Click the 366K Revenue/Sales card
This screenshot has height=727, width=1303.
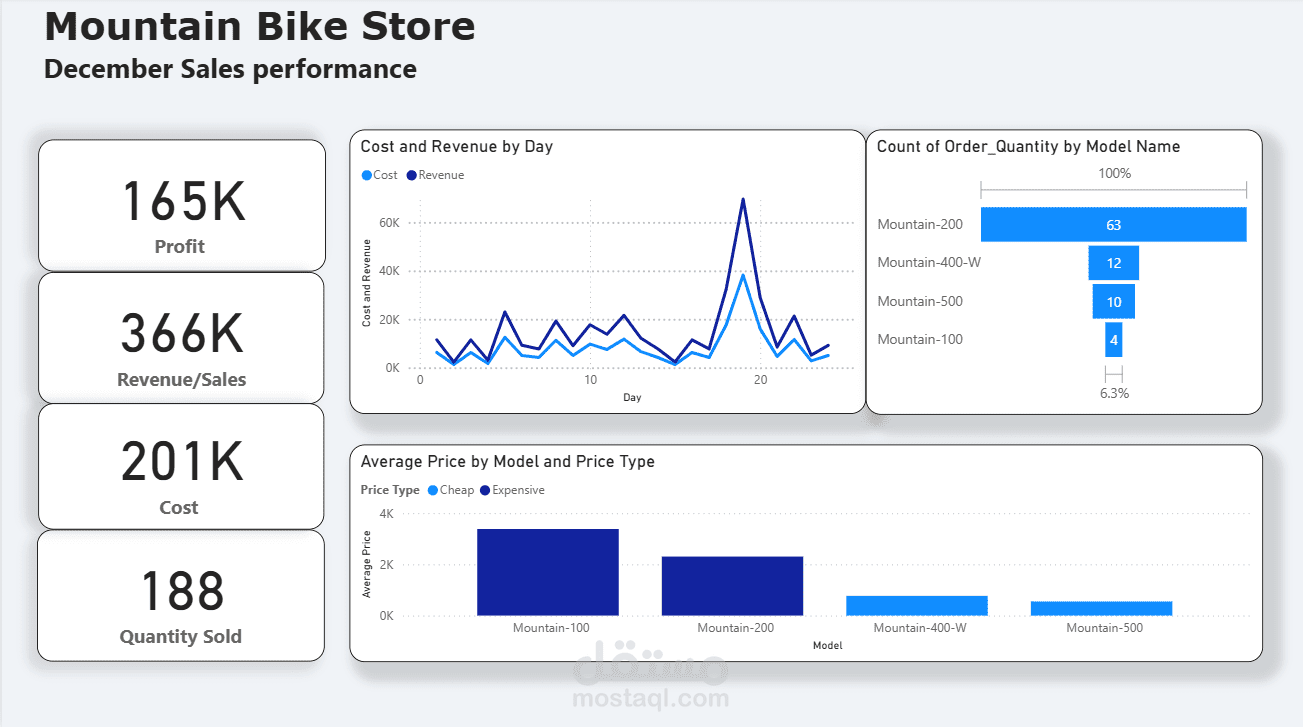182,337
